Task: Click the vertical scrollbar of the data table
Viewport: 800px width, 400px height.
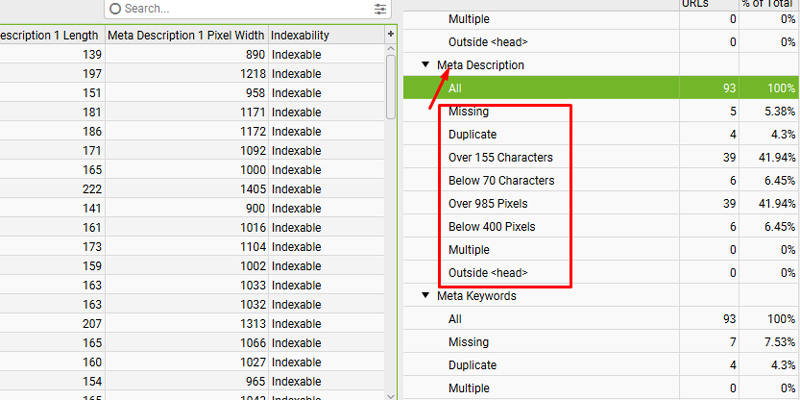Action: pos(391,90)
